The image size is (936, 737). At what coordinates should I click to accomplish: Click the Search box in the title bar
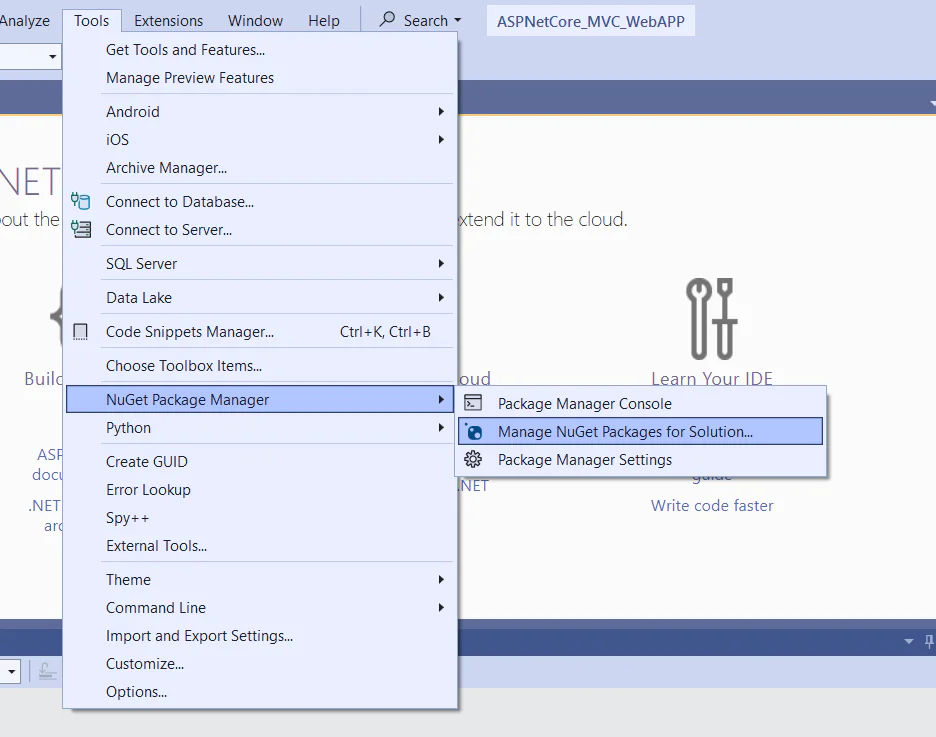[x=421, y=20]
